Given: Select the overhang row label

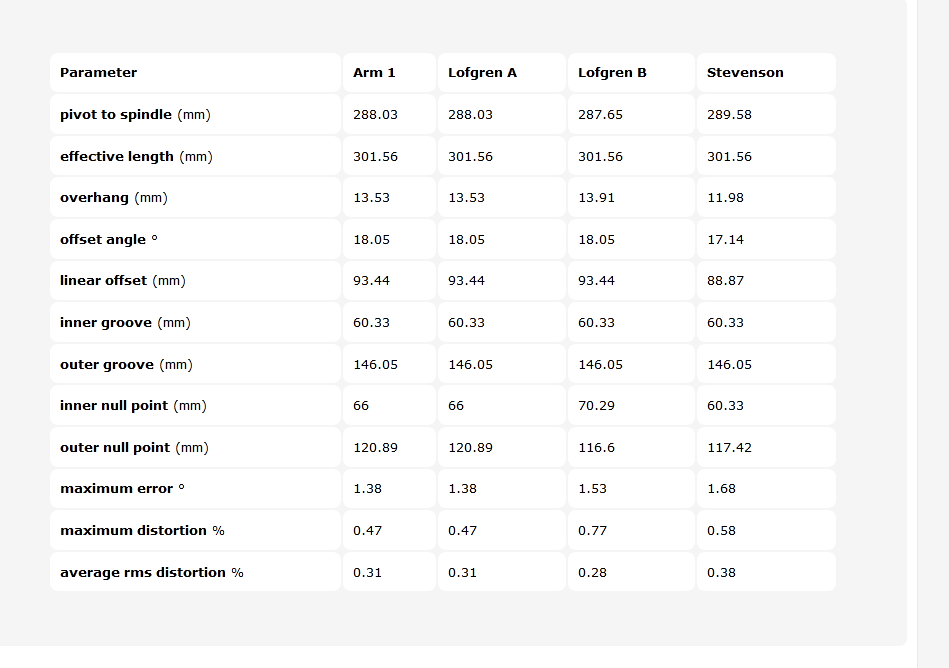Looking at the screenshot, I should (114, 198).
